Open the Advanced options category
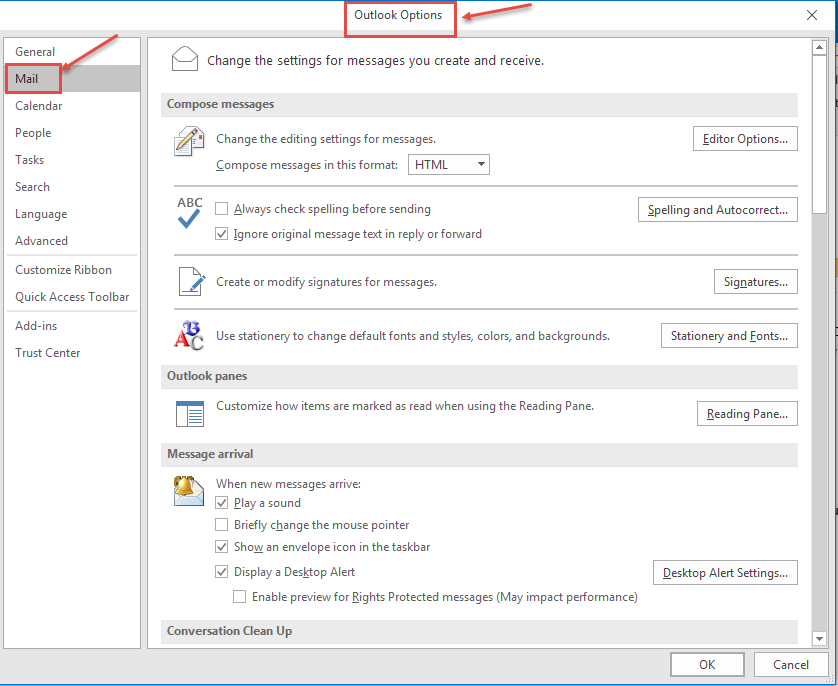This screenshot has height=686, width=838. [x=72, y=240]
